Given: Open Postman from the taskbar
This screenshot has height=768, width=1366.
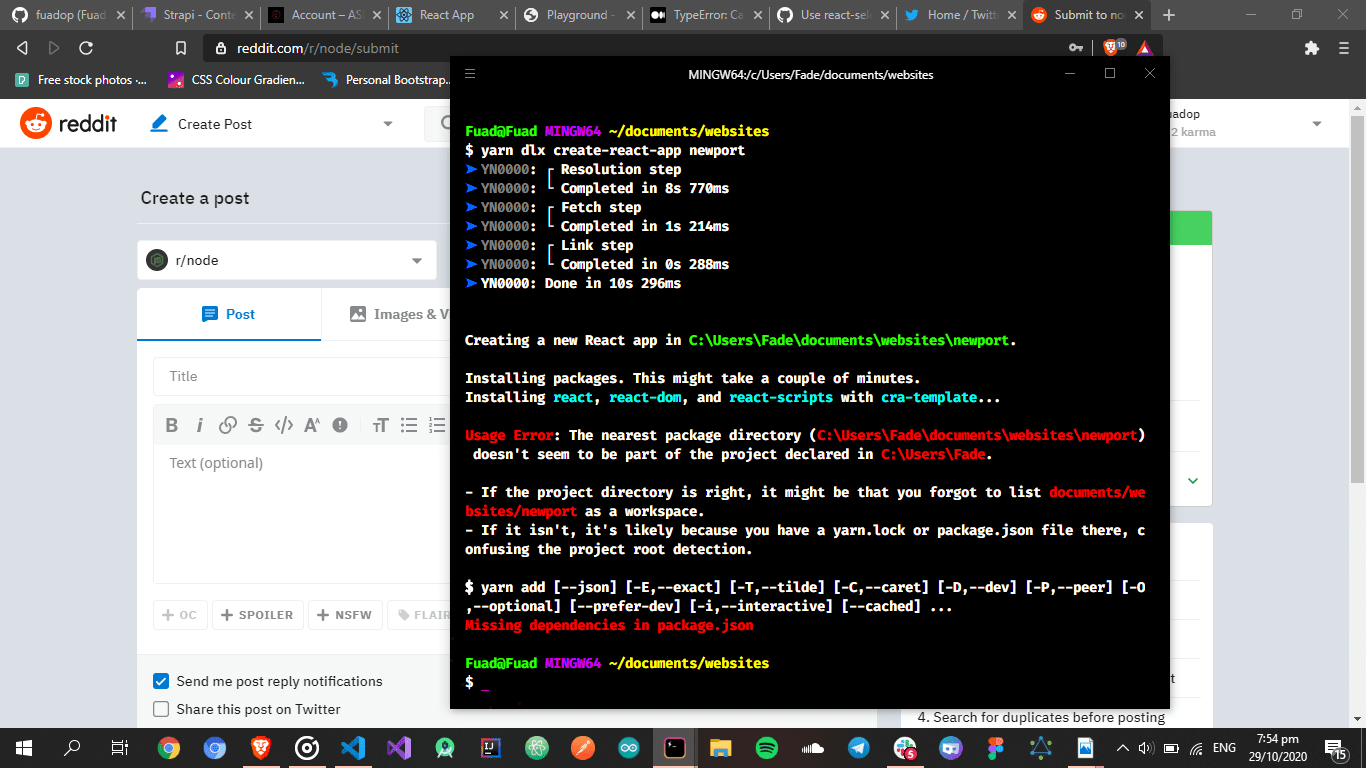Looking at the screenshot, I should coord(583,747).
